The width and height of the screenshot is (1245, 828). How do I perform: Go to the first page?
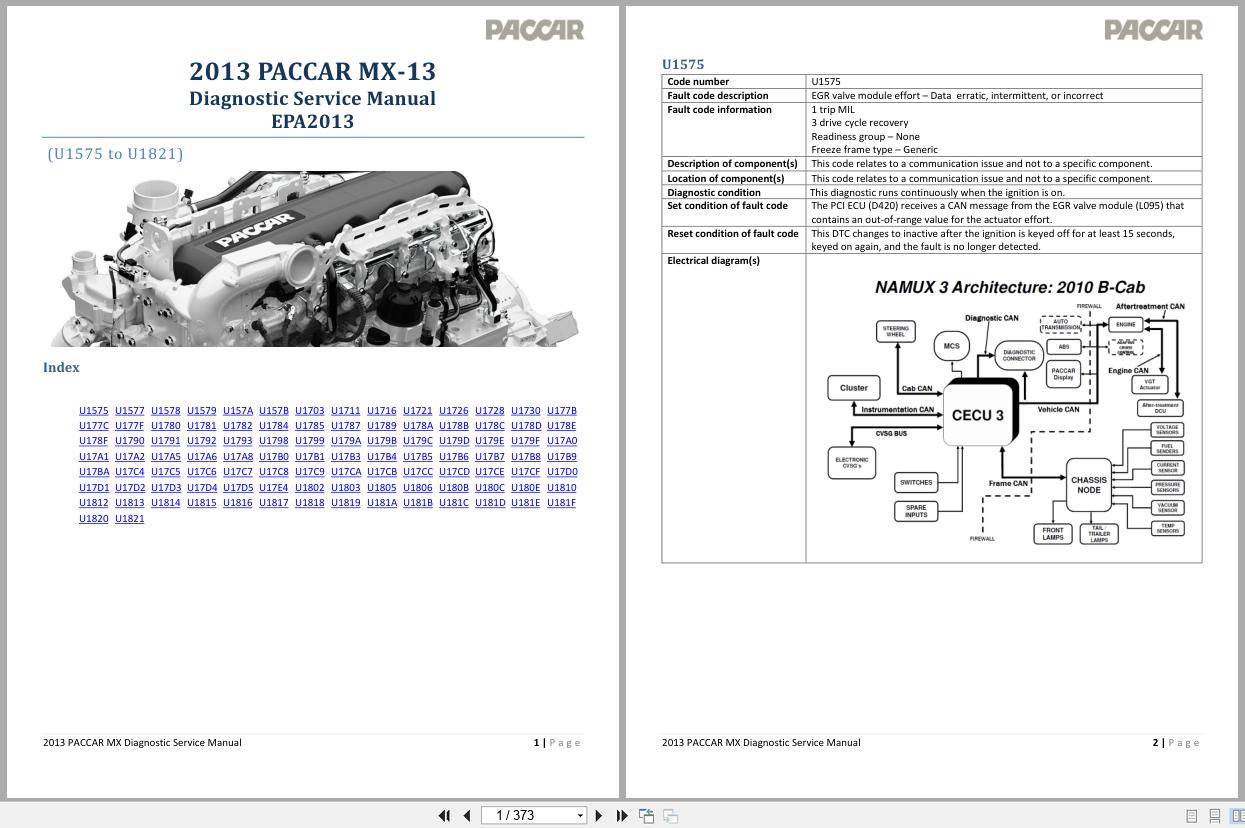(x=444, y=815)
